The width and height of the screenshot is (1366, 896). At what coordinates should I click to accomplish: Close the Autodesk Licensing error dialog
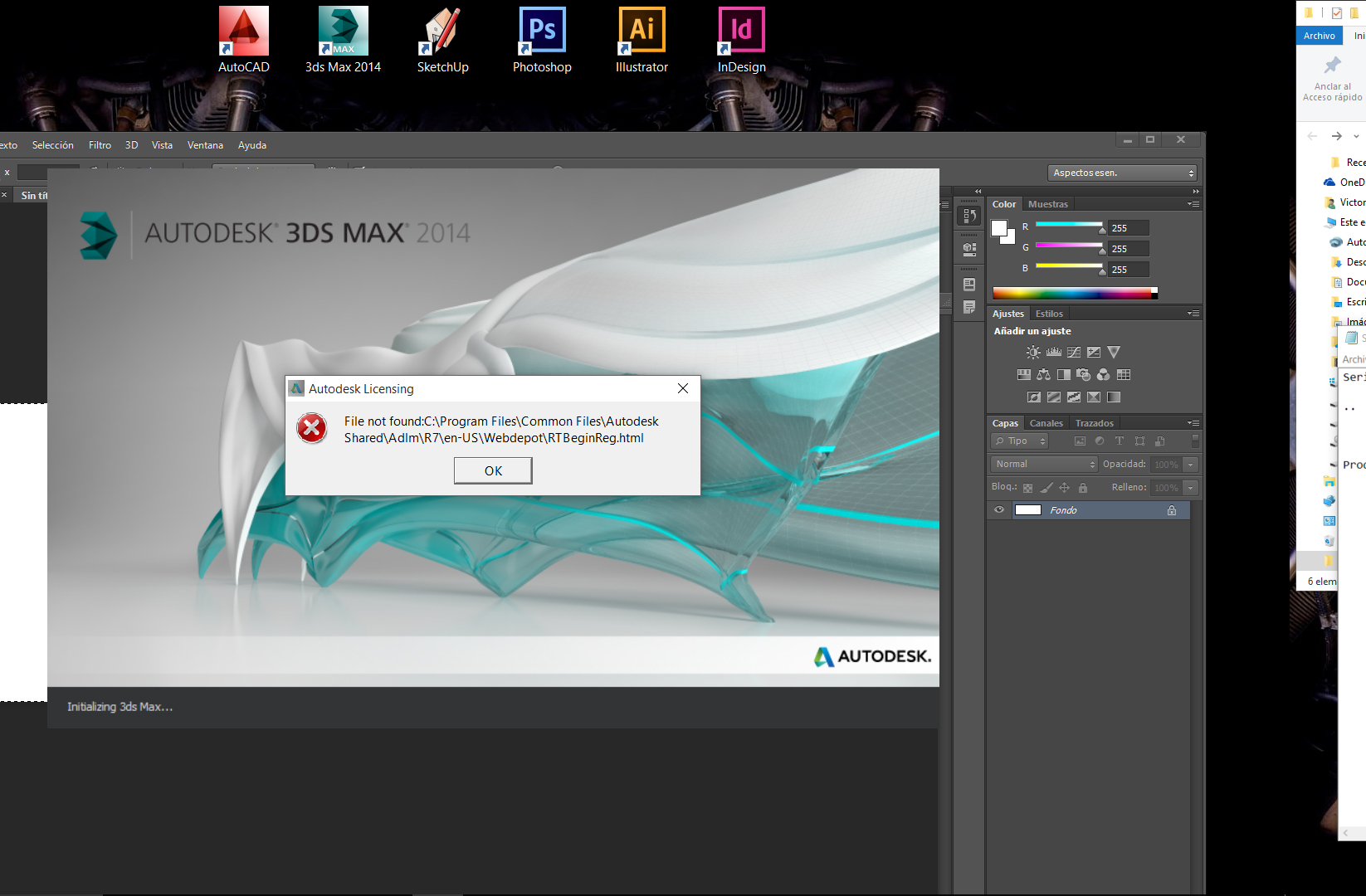[682, 388]
